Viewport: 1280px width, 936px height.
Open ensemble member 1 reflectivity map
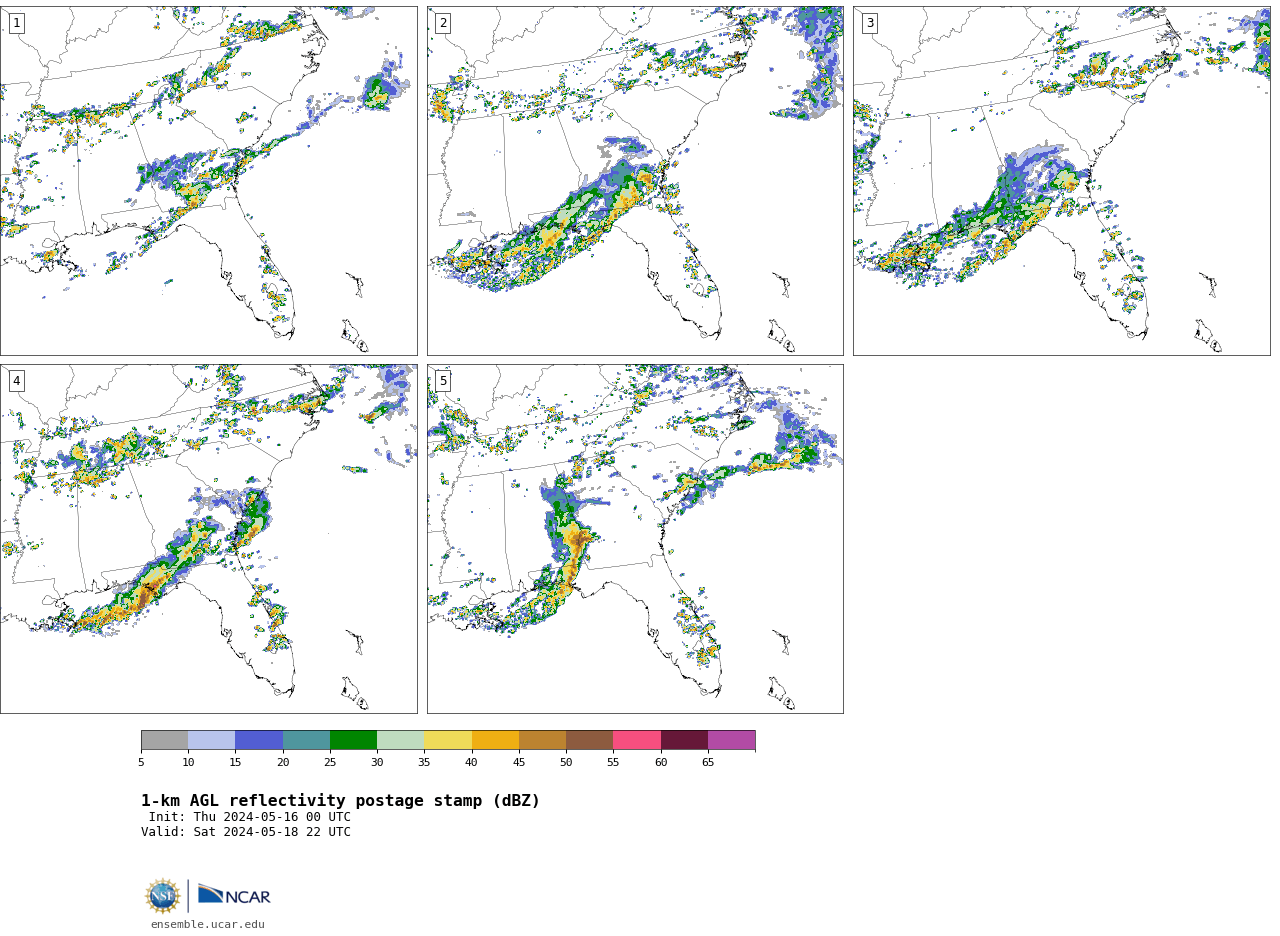point(208,181)
